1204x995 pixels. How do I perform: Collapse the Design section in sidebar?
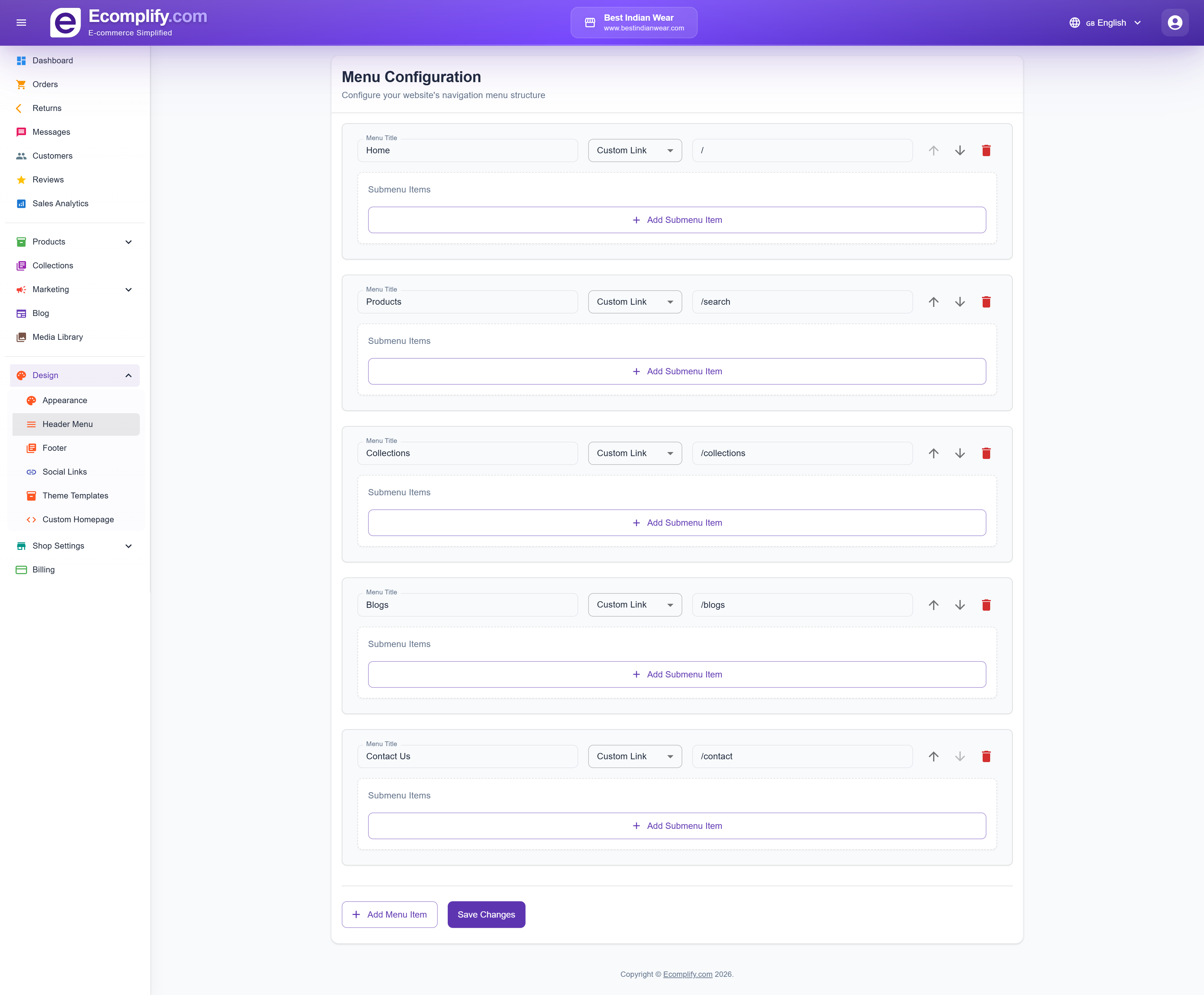click(x=128, y=376)
